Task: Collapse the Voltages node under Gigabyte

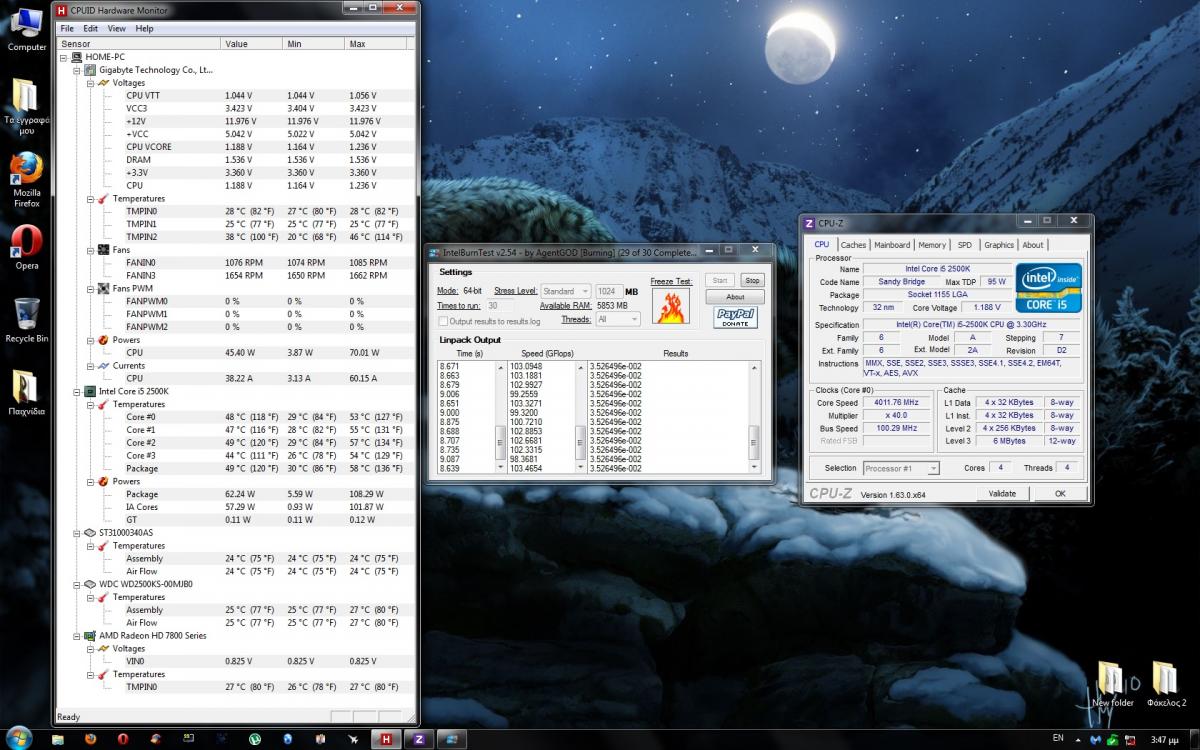Action: click(x=90, y=83)
